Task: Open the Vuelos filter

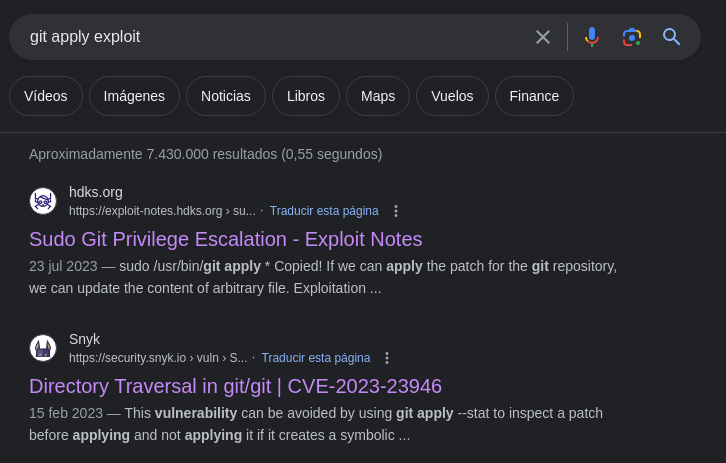Action: pos(452,96)
